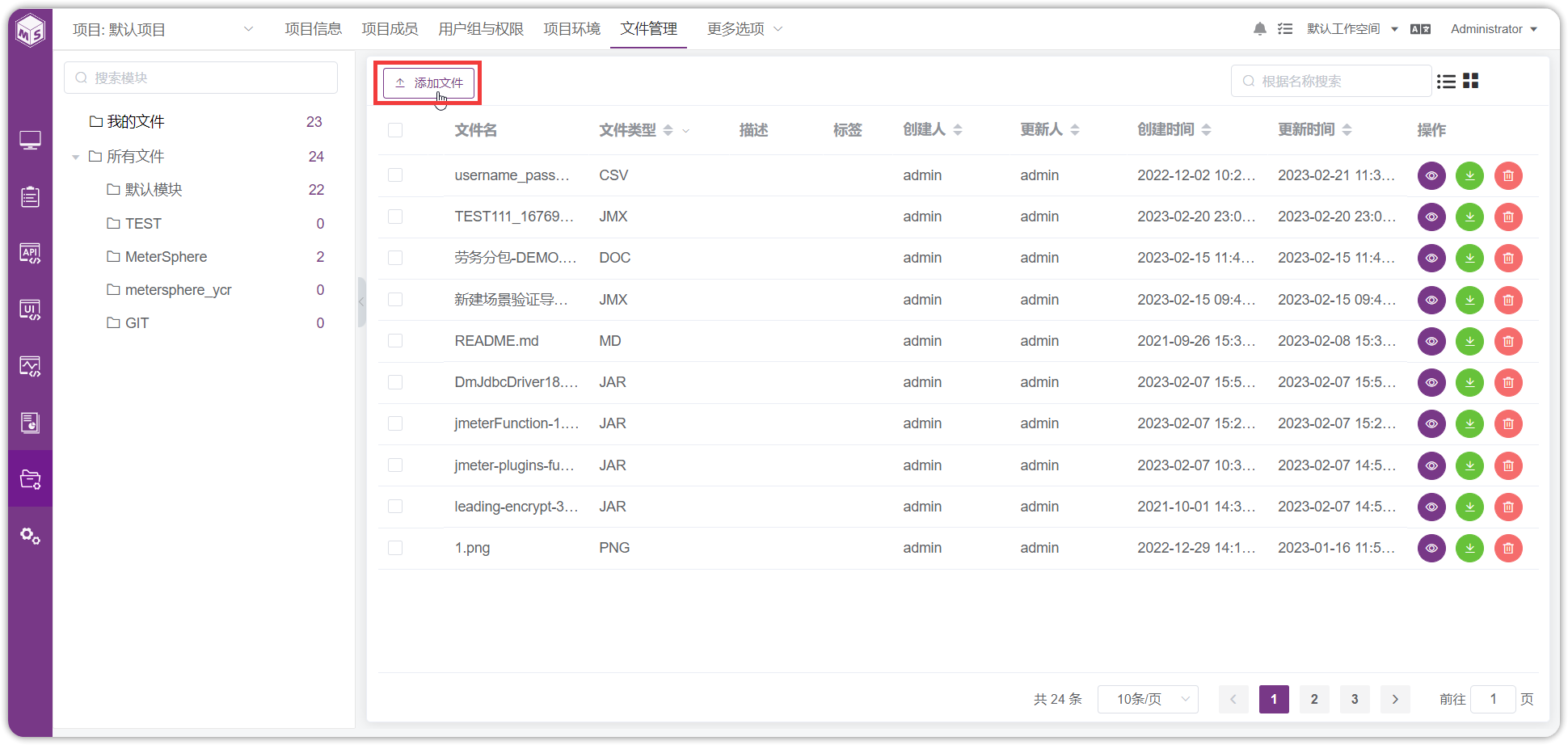Open the 10条/页 page size dropdown
Image resolution: width=1568 pixels, height=745 pixels.
point(1148,699)
